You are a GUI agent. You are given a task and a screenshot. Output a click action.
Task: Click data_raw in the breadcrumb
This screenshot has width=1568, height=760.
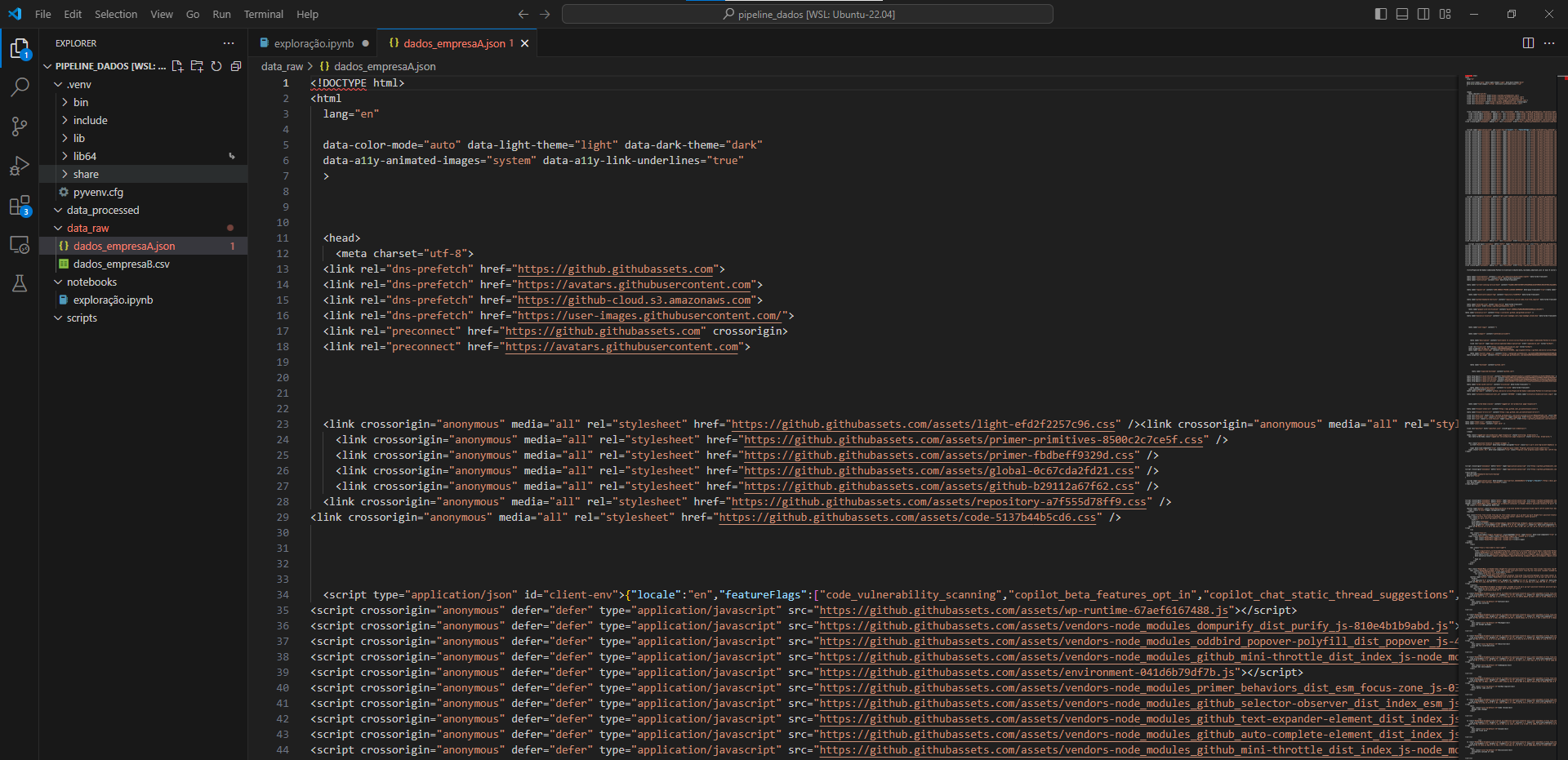coord(282,66)
